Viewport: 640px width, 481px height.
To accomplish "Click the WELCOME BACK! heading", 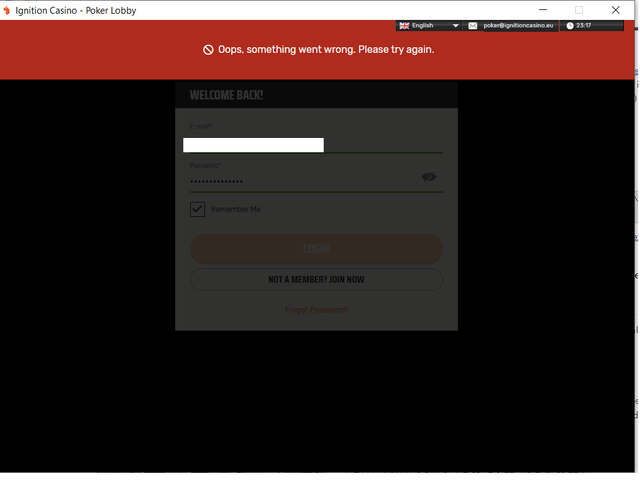I will click(x=227, y=95).
